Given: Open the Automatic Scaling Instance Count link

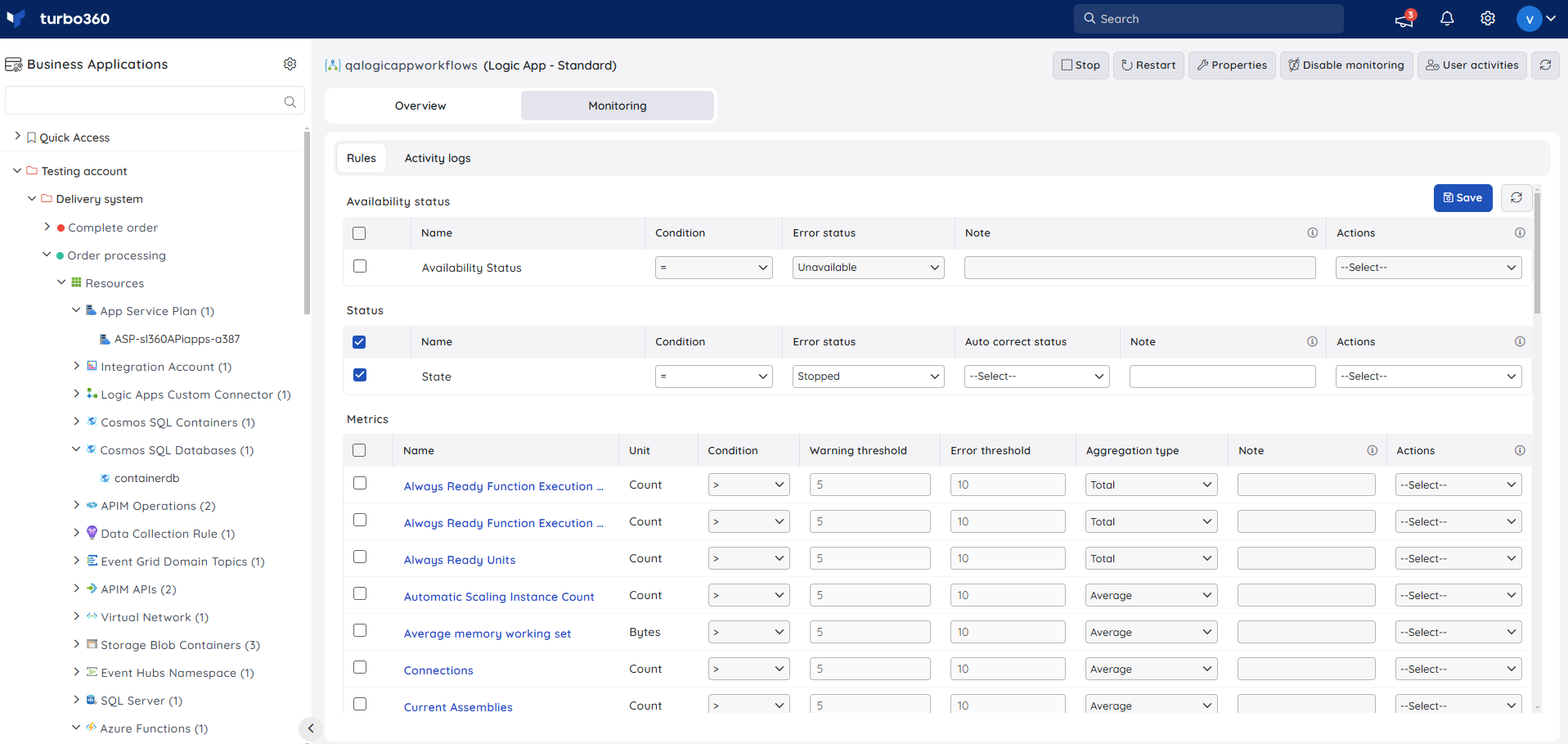Looking at the screenshot, I should tap(499, 597).
